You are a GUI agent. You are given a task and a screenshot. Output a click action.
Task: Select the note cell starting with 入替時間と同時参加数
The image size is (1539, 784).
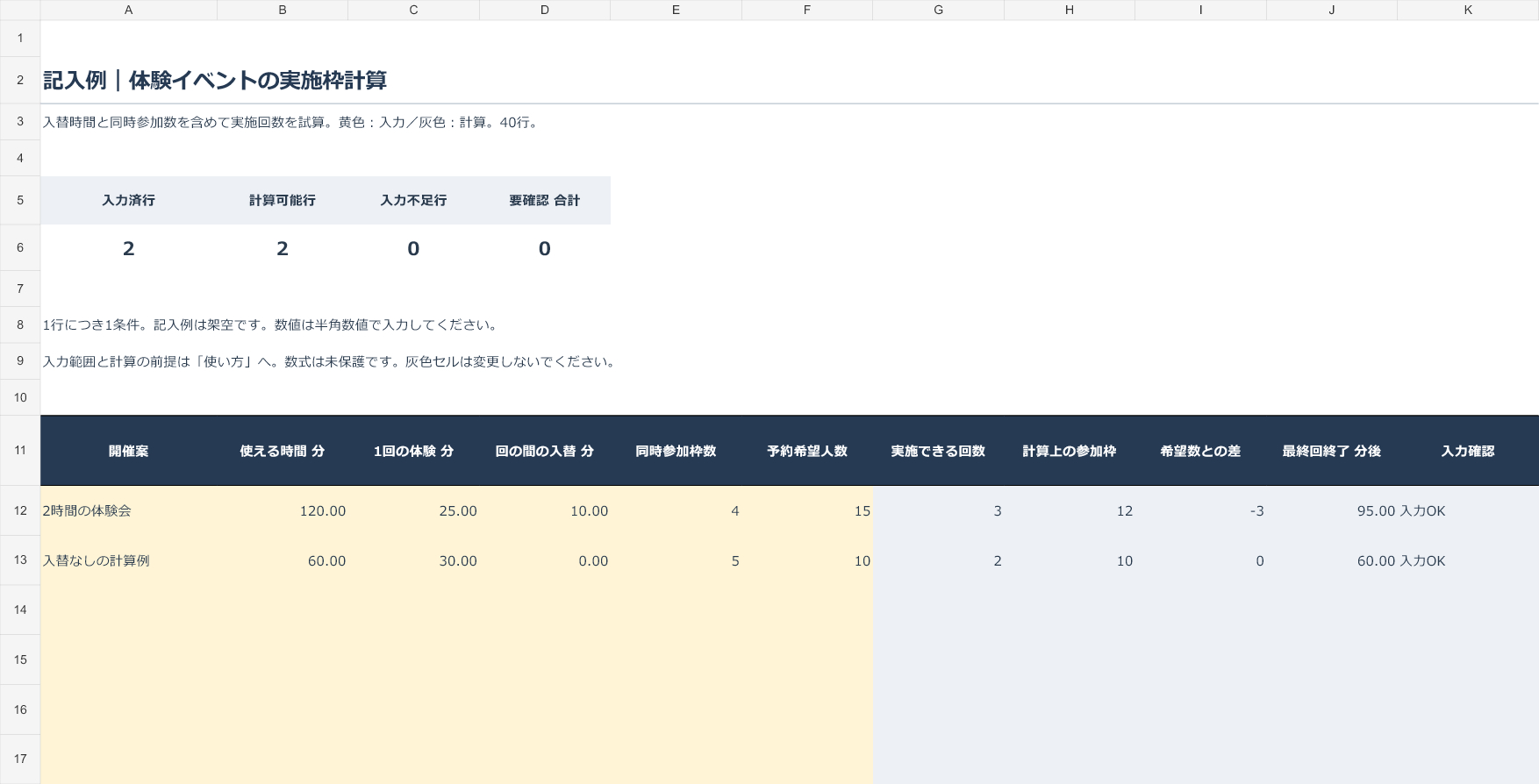tap(292, 123)
